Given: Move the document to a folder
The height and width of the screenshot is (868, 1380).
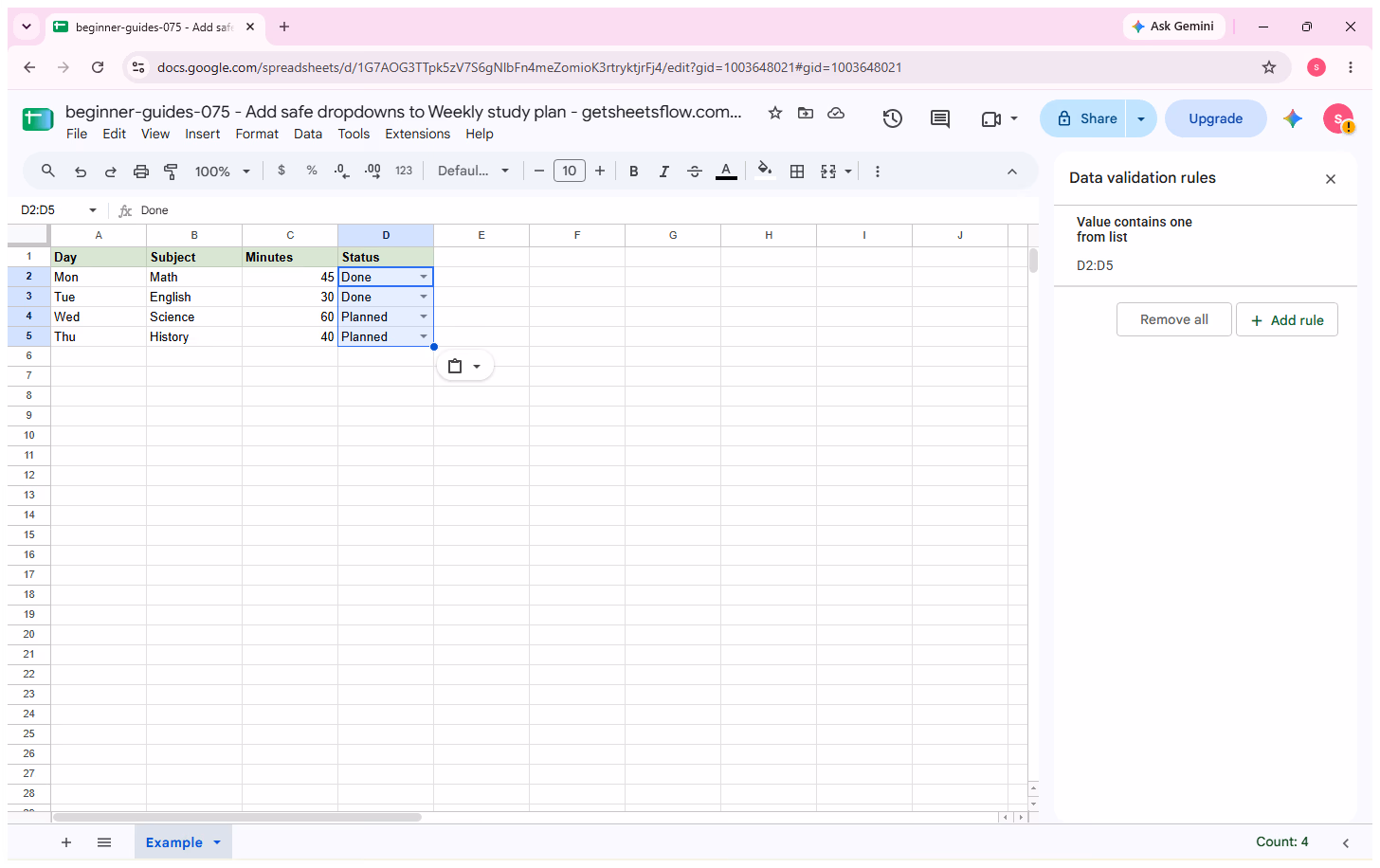Looking at the screenshot, I should (806, 113).
